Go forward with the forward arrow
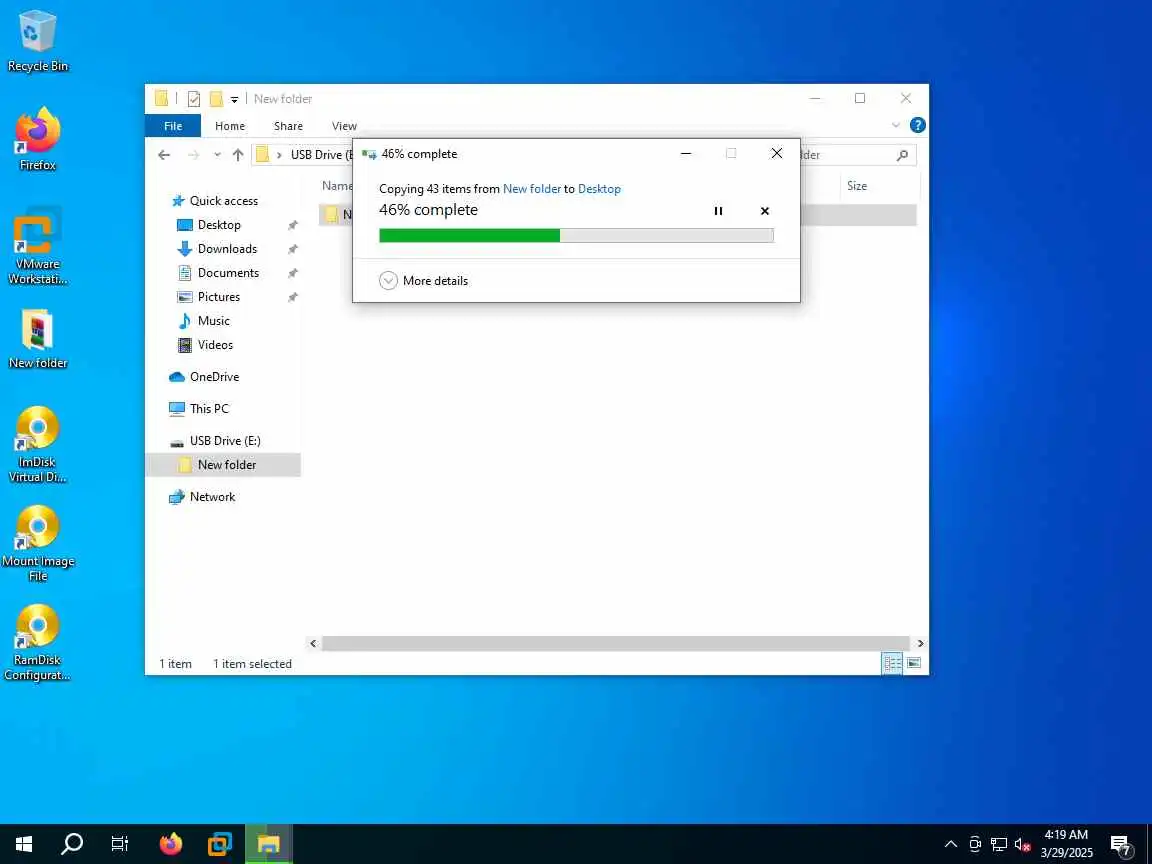Image resolution: width=1152 pixels, height=864 pixels. [193, 155]
